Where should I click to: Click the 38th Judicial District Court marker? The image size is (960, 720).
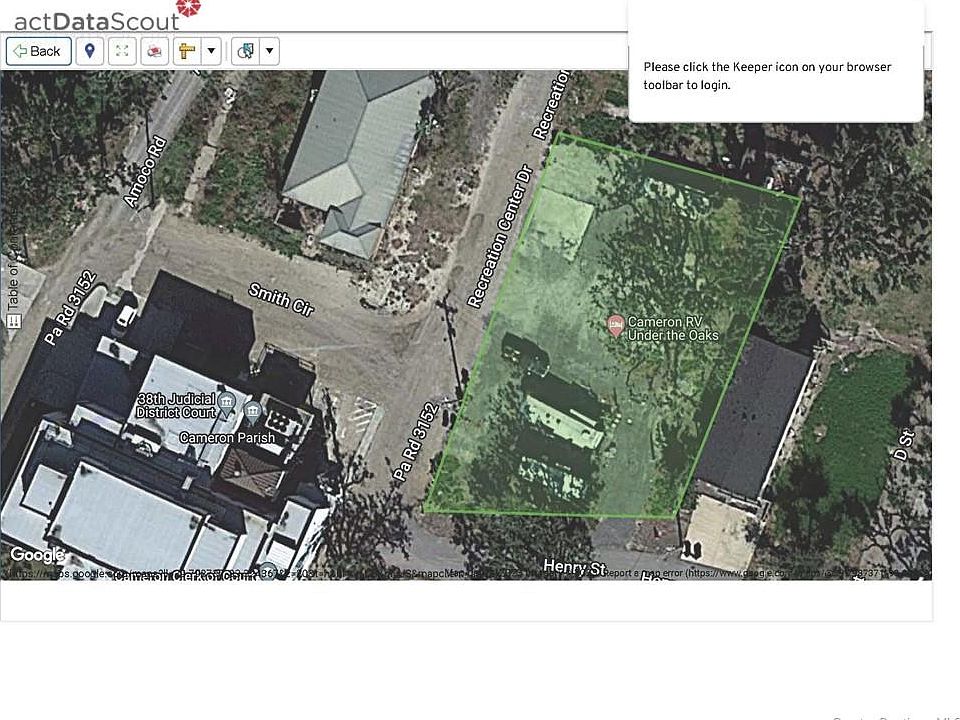(228, 405)
